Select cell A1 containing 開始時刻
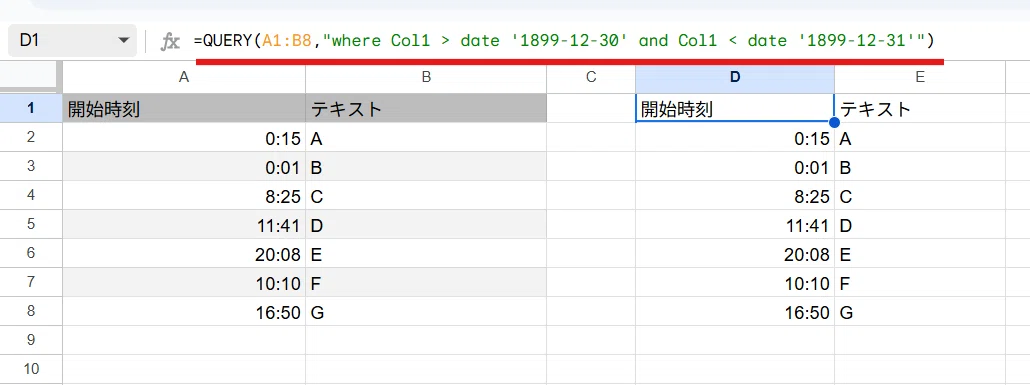The width and height of the screenshot is (1030, 385). pyautogui.click(x=184, y=108)
